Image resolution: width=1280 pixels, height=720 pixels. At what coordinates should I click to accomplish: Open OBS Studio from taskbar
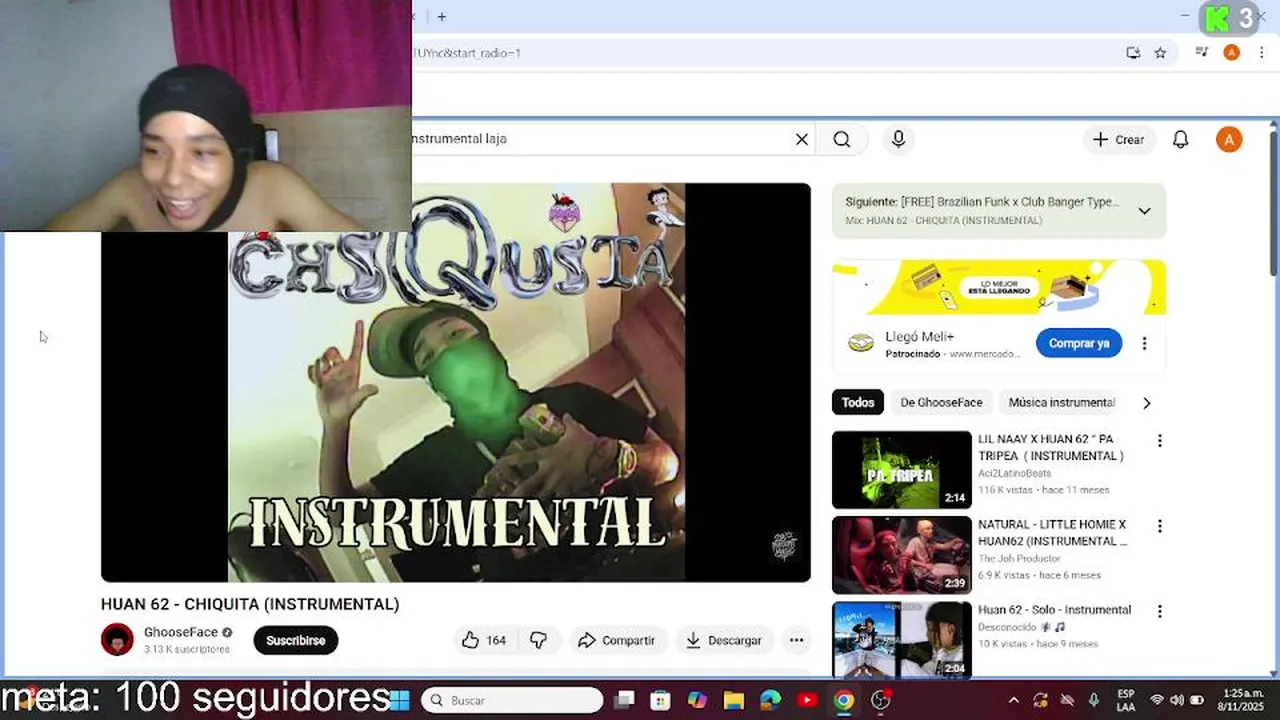point(881,700)
